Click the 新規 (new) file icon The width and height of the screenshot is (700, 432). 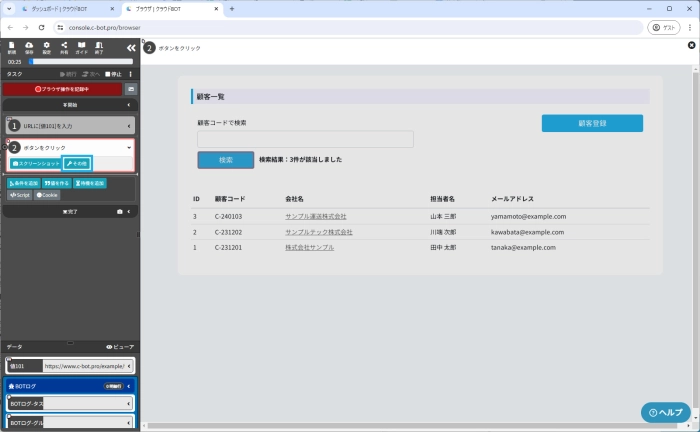pos(11,46)
